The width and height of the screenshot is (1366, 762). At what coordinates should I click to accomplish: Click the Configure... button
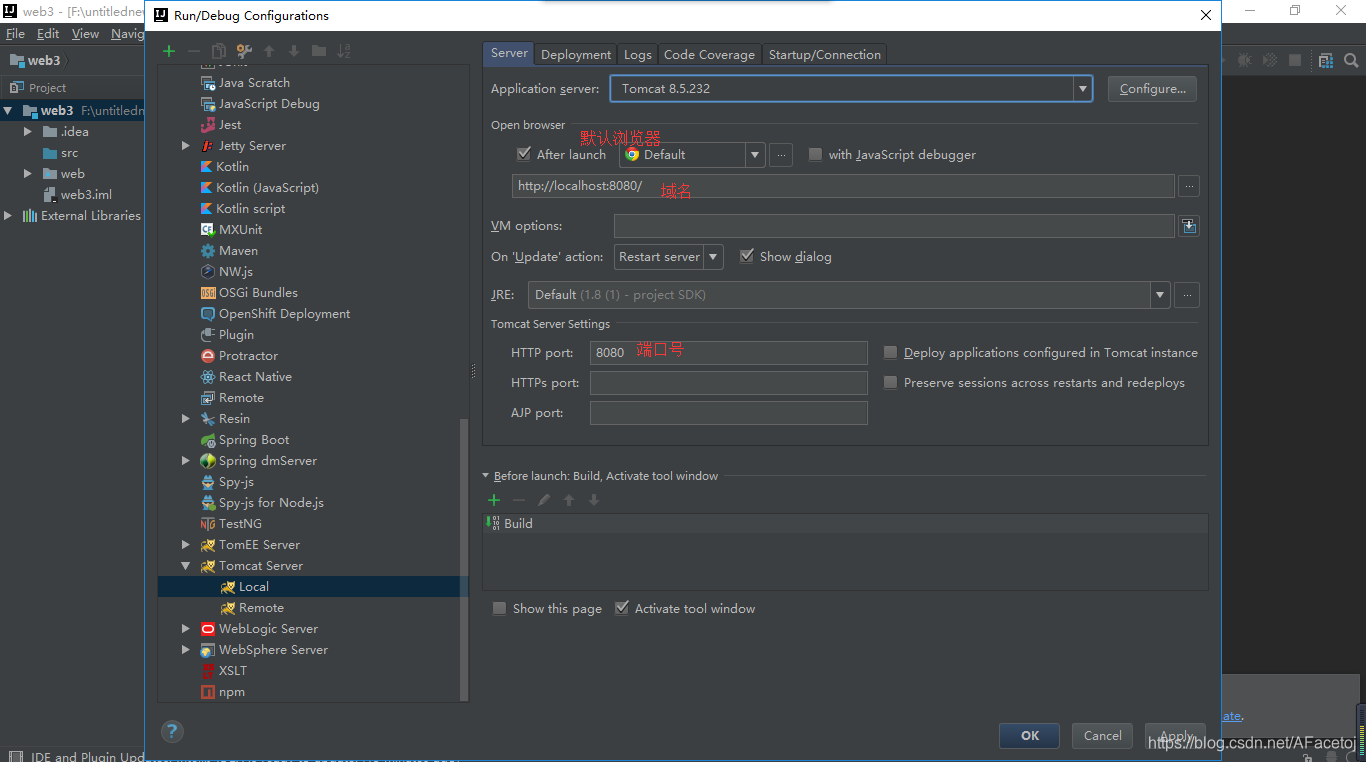coord(1152,89)
